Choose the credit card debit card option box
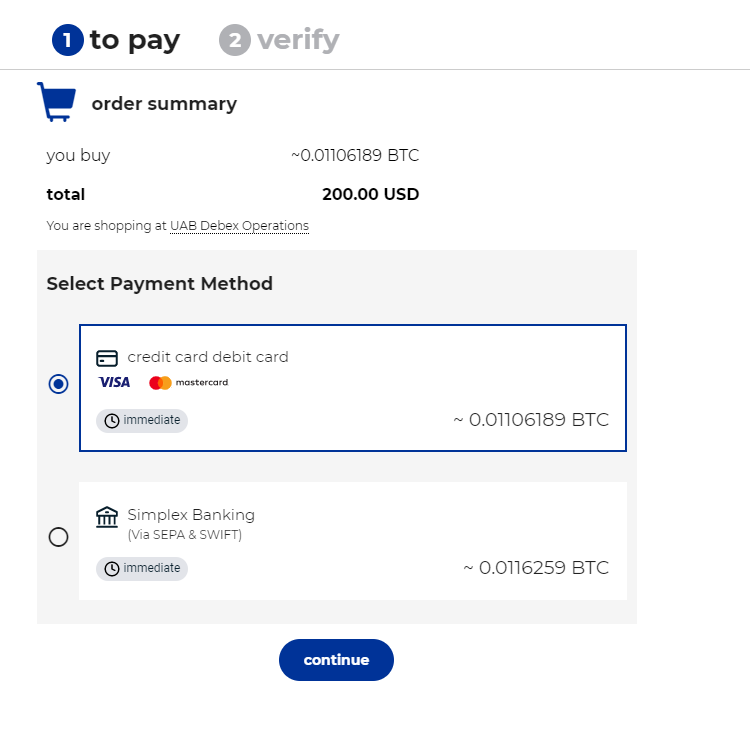Screen dimensions: 750x735 pyautogui.click(x=353, y=388)
